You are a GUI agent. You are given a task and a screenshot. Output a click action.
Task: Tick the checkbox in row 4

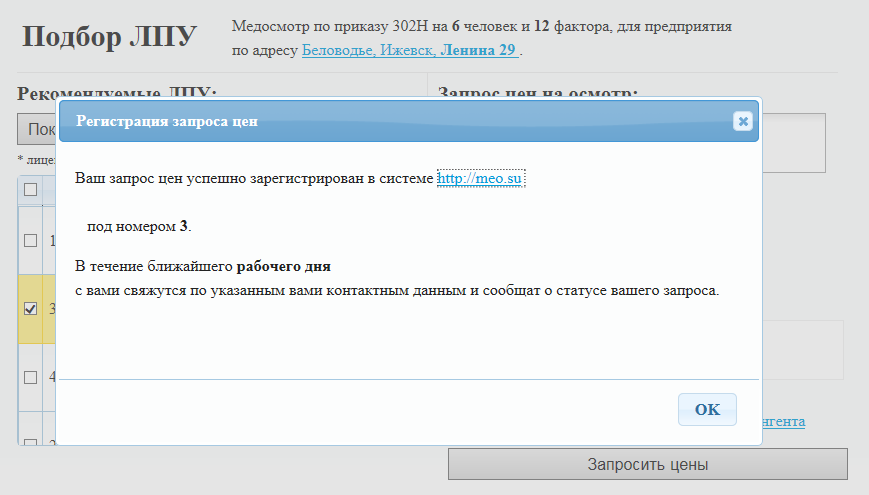coord(30,377)
